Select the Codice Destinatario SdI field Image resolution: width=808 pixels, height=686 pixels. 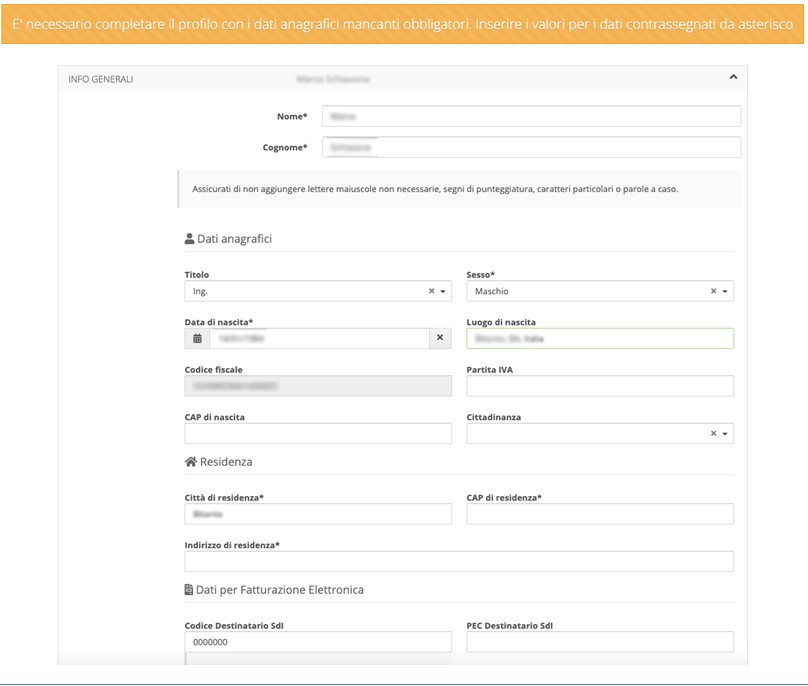[x=317, y=642]
